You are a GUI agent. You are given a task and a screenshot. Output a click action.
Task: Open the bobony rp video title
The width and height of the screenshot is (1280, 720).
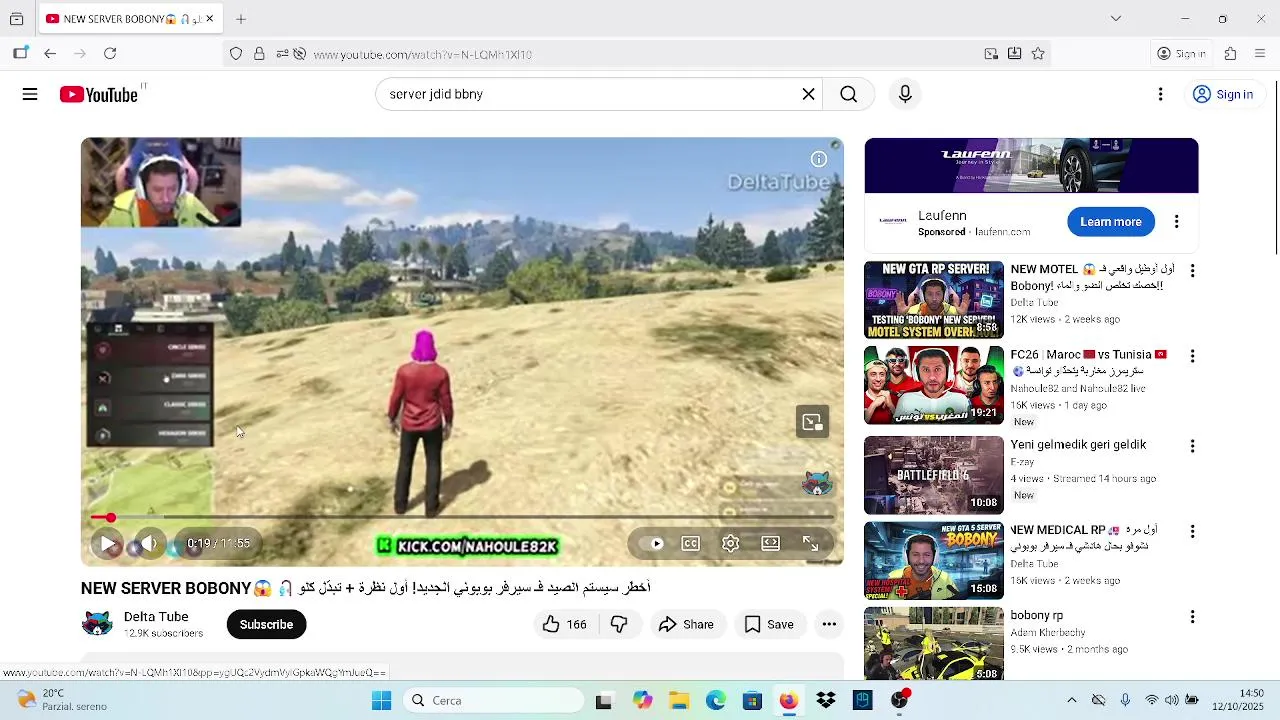pyautogui.click(x=1036, y=616)
